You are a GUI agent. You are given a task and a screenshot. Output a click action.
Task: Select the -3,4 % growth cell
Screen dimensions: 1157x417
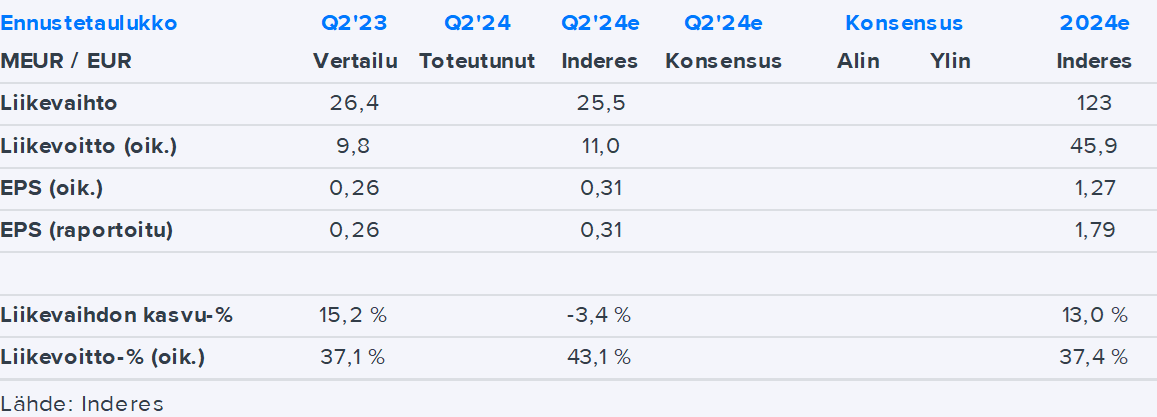(598, 315)
